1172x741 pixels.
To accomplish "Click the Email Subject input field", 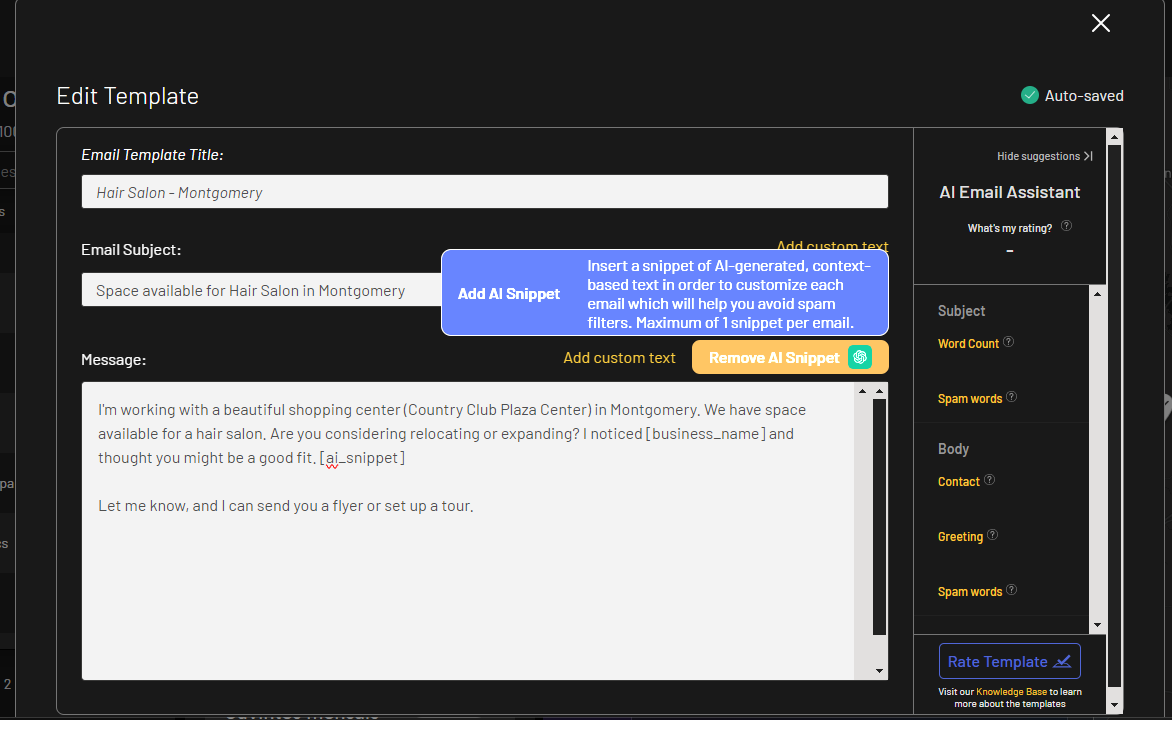I will 262,289.
